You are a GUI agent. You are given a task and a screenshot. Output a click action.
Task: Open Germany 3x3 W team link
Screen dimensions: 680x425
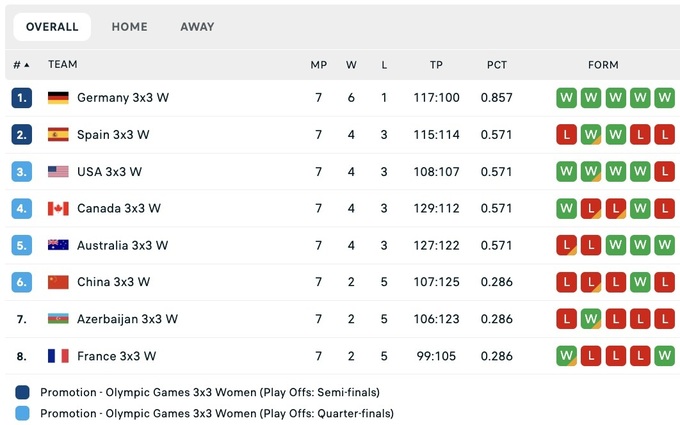[122, 98]
